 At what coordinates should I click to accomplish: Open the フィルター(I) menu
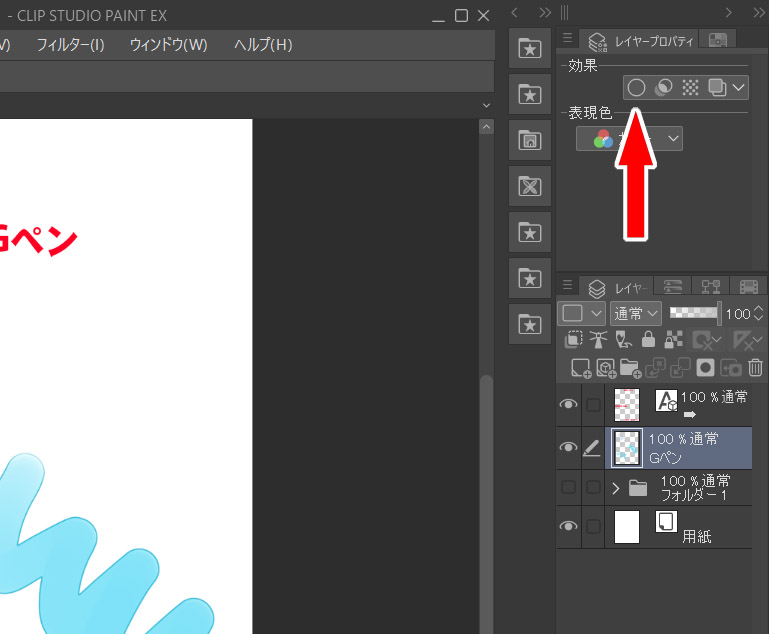point(70,45)
